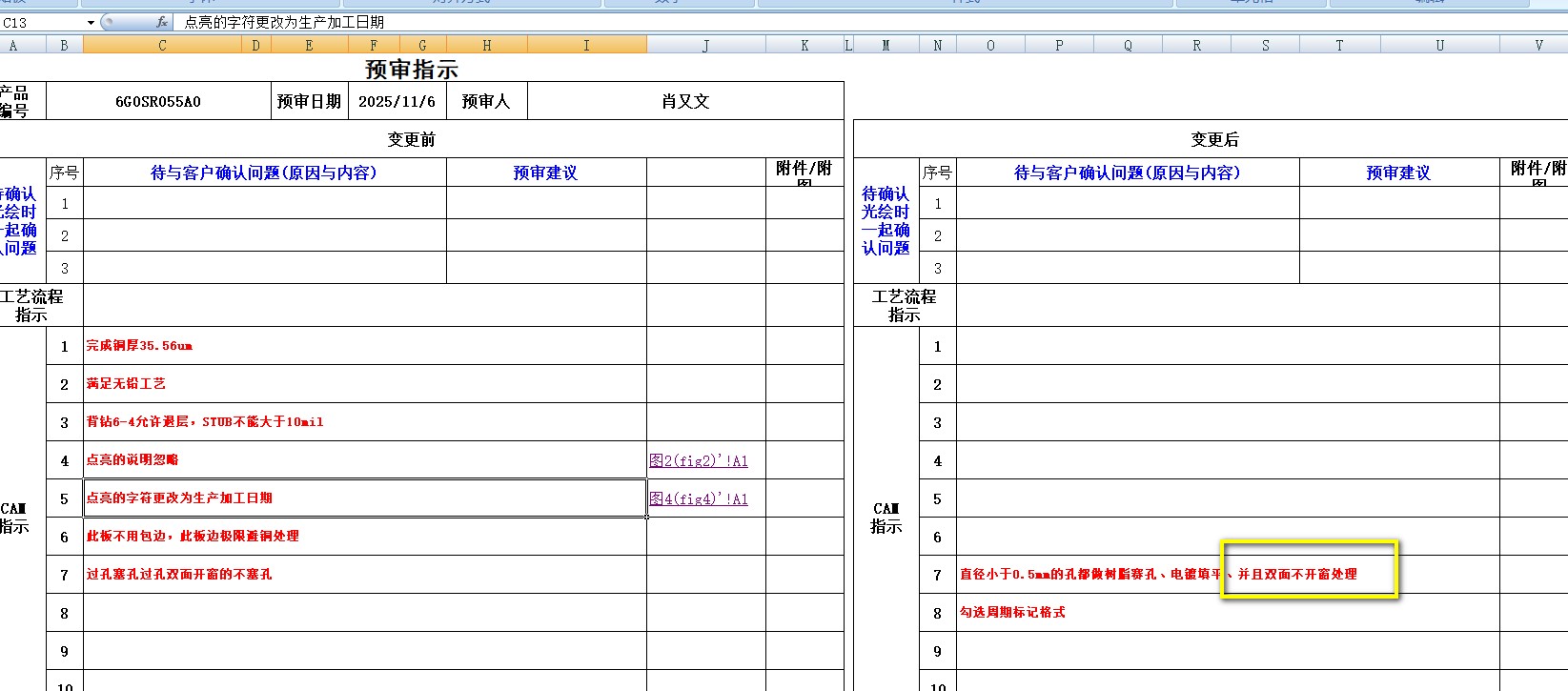The width and height of the screenshot is (1568, 691).
Task: Open the hyperlink 图4(fig4)'!A1
Action: 699,498
